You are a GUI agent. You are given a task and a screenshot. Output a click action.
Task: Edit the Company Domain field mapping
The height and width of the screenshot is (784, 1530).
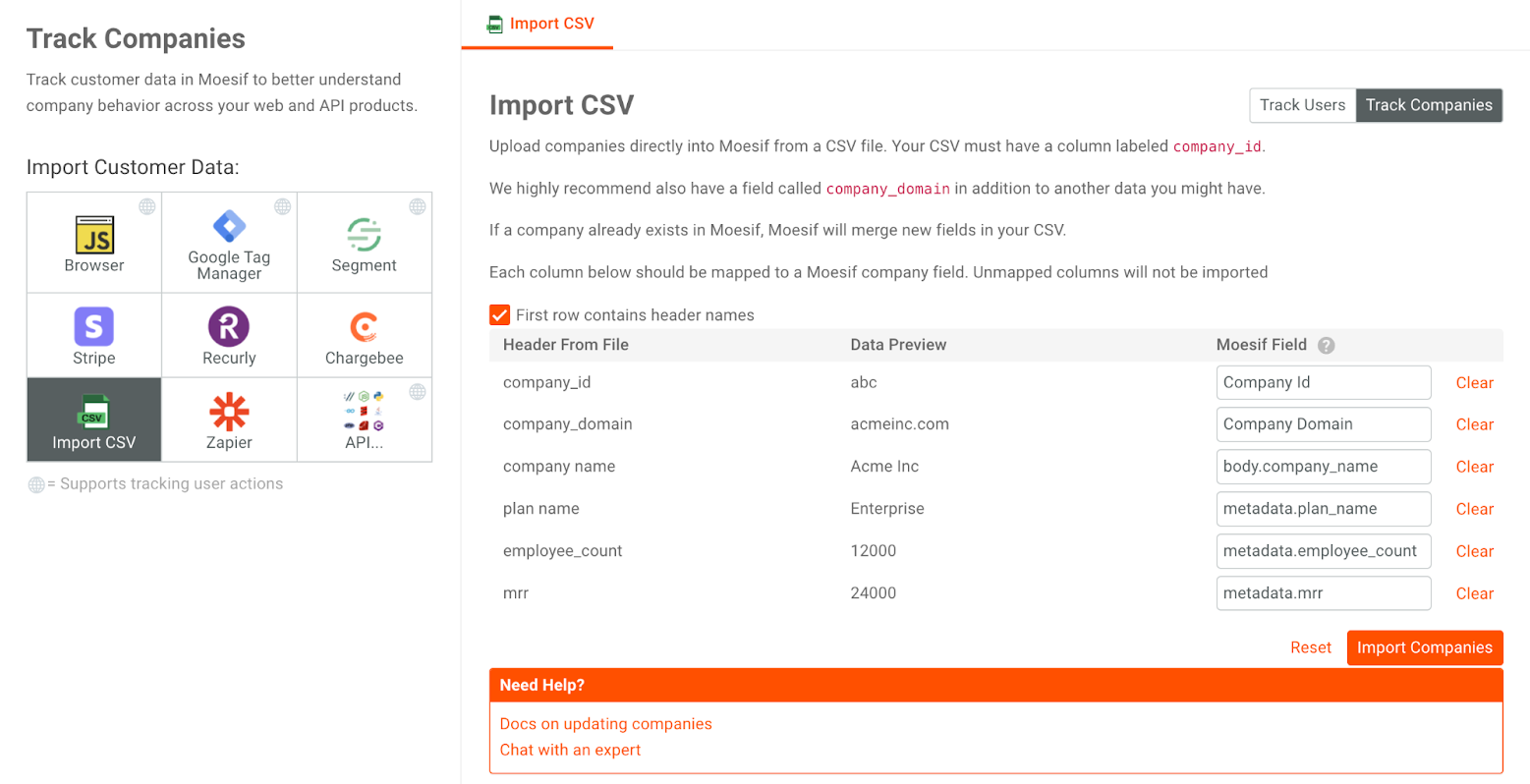pyautogui.click(x=1324, y=424)
